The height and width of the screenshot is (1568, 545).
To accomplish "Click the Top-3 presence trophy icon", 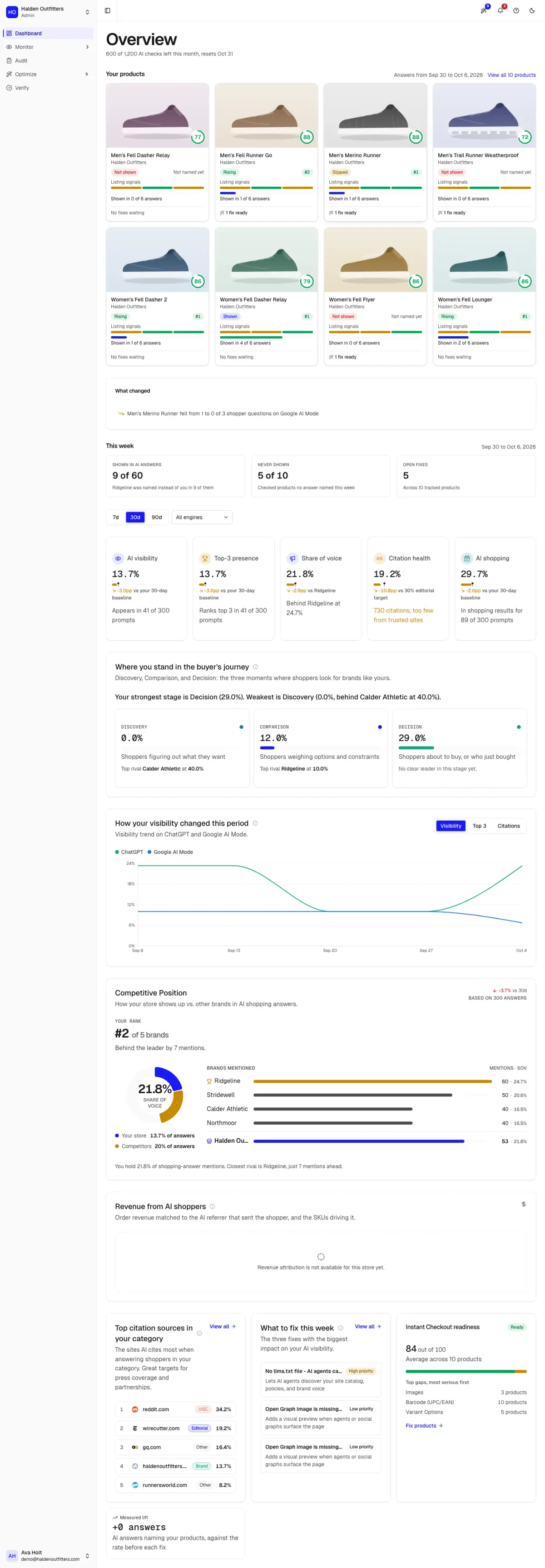I will pos(205,558).
